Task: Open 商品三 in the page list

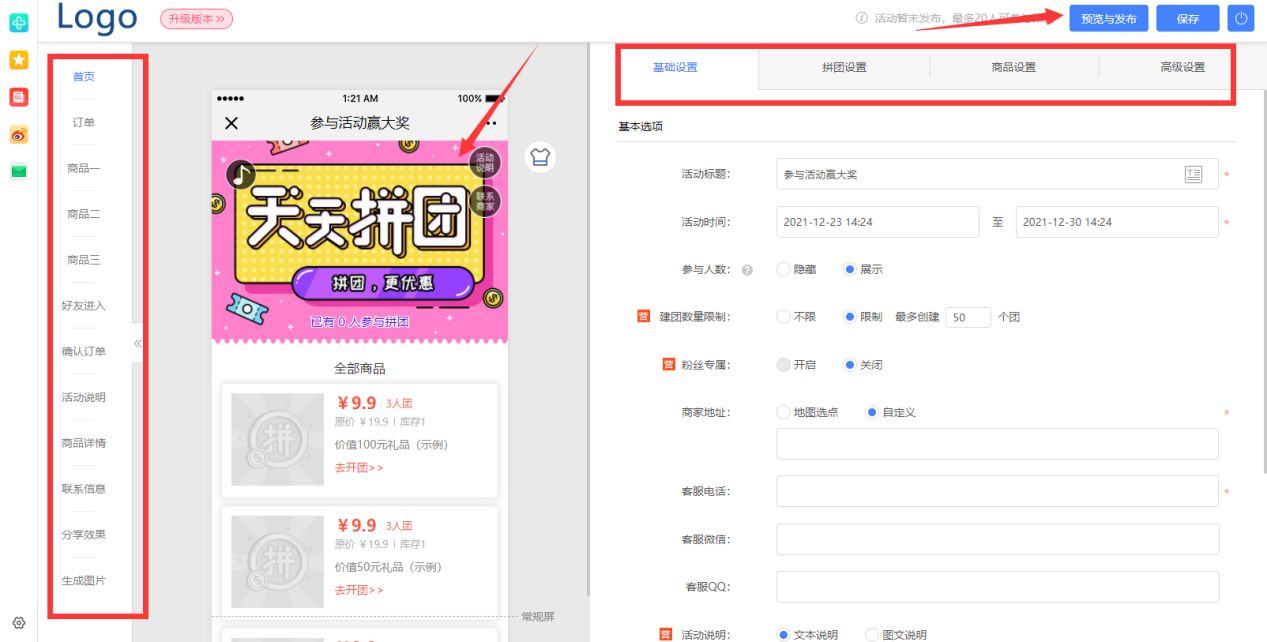Action: (84, 260)
